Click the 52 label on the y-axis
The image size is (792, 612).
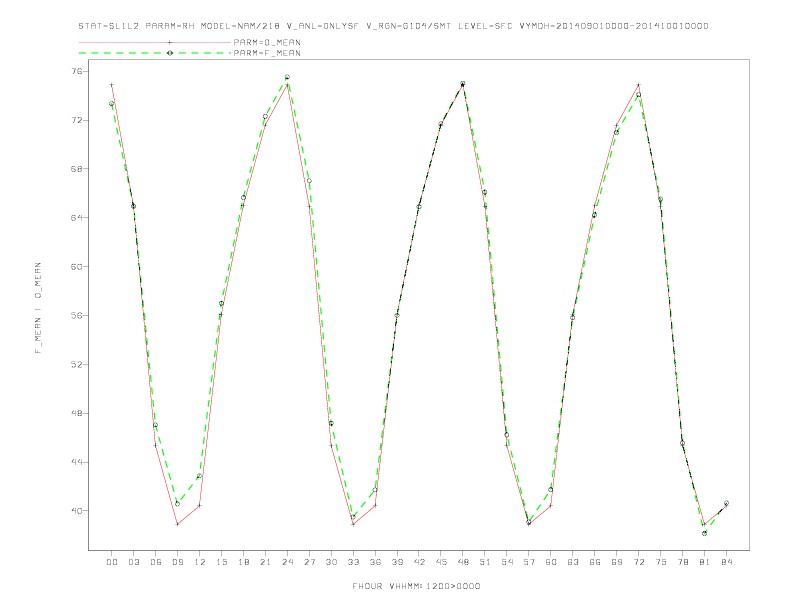76,364
